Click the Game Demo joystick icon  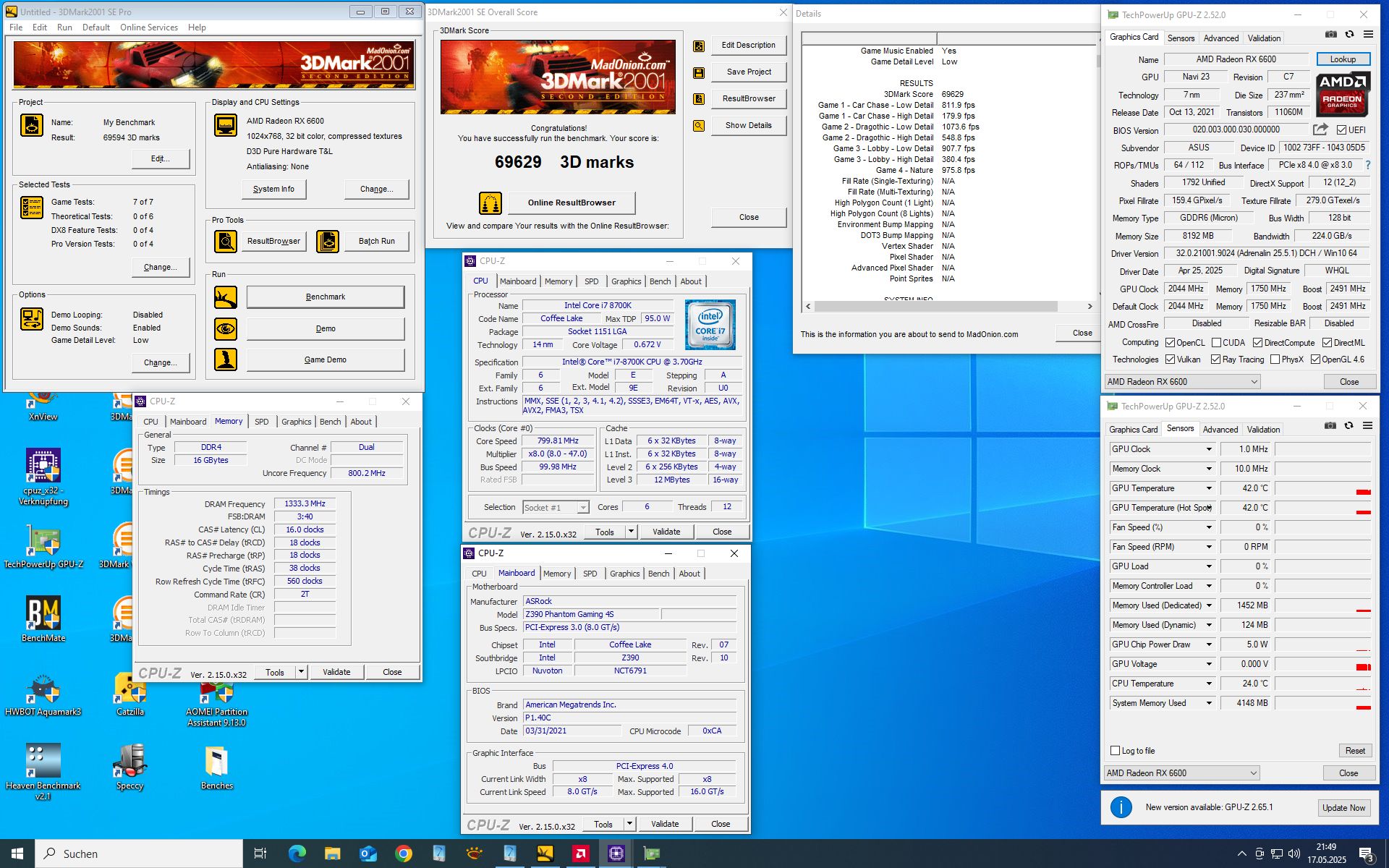point(226,359)
